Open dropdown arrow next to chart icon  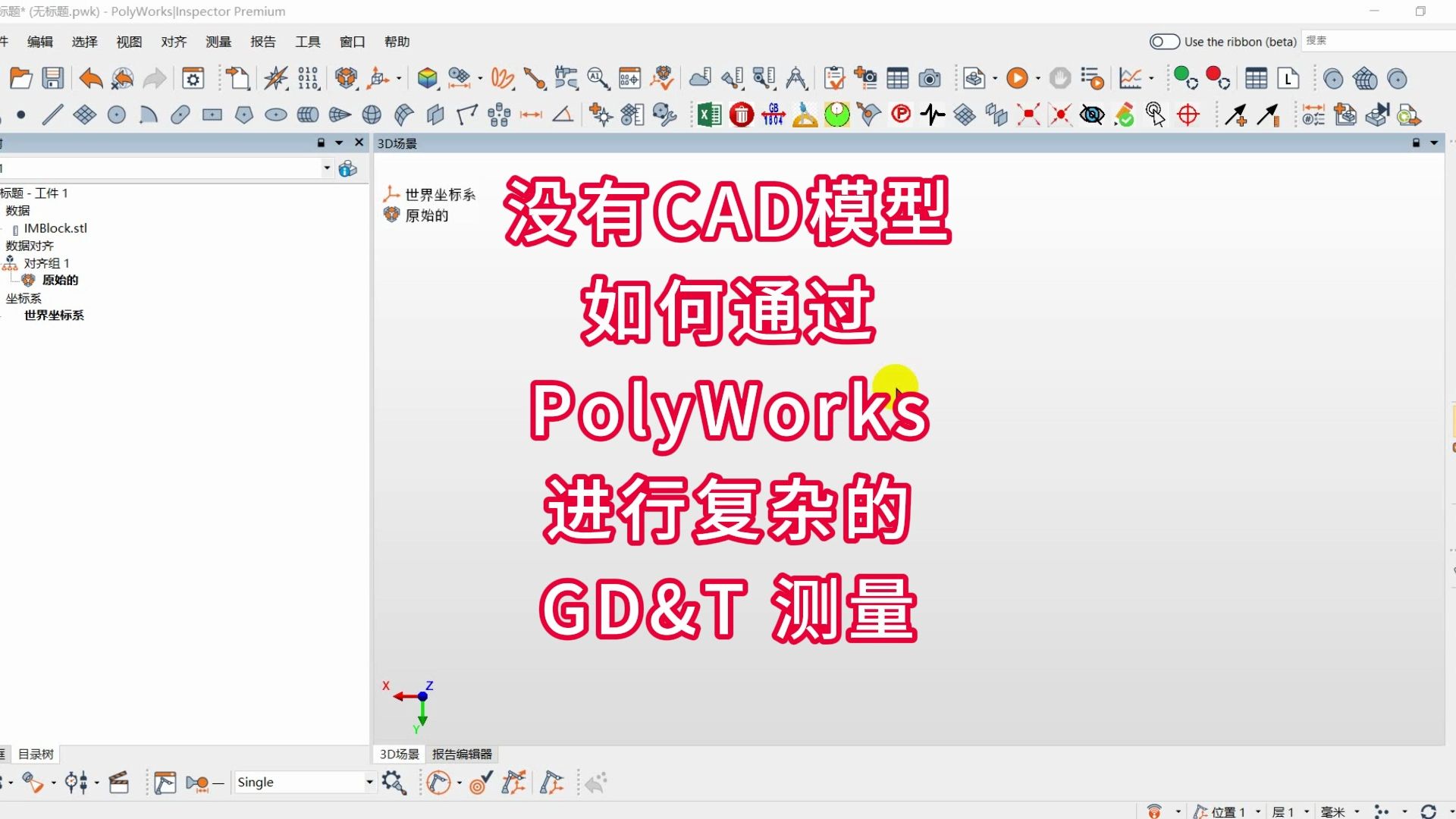pos(1151,78)
